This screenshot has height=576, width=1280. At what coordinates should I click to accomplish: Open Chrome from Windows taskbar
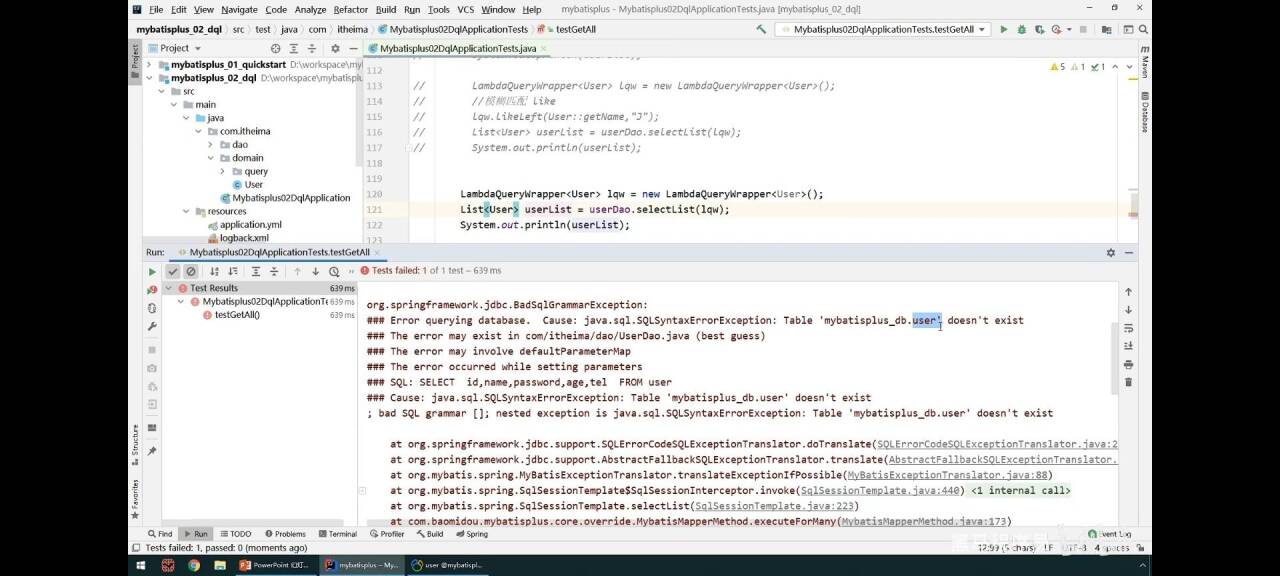(x=194, y=565)
